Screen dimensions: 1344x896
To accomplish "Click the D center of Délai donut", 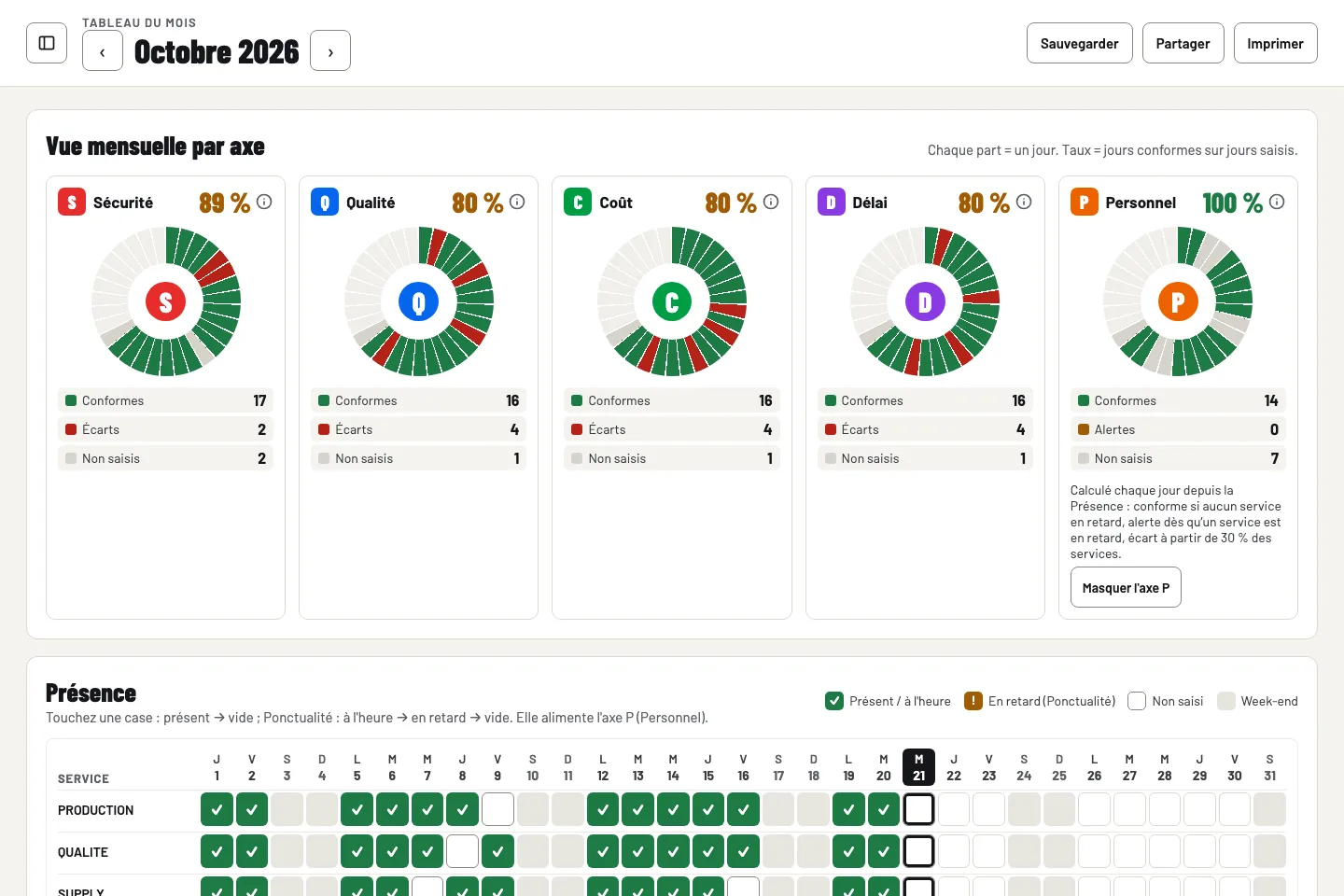I will [x=925, y=301].
